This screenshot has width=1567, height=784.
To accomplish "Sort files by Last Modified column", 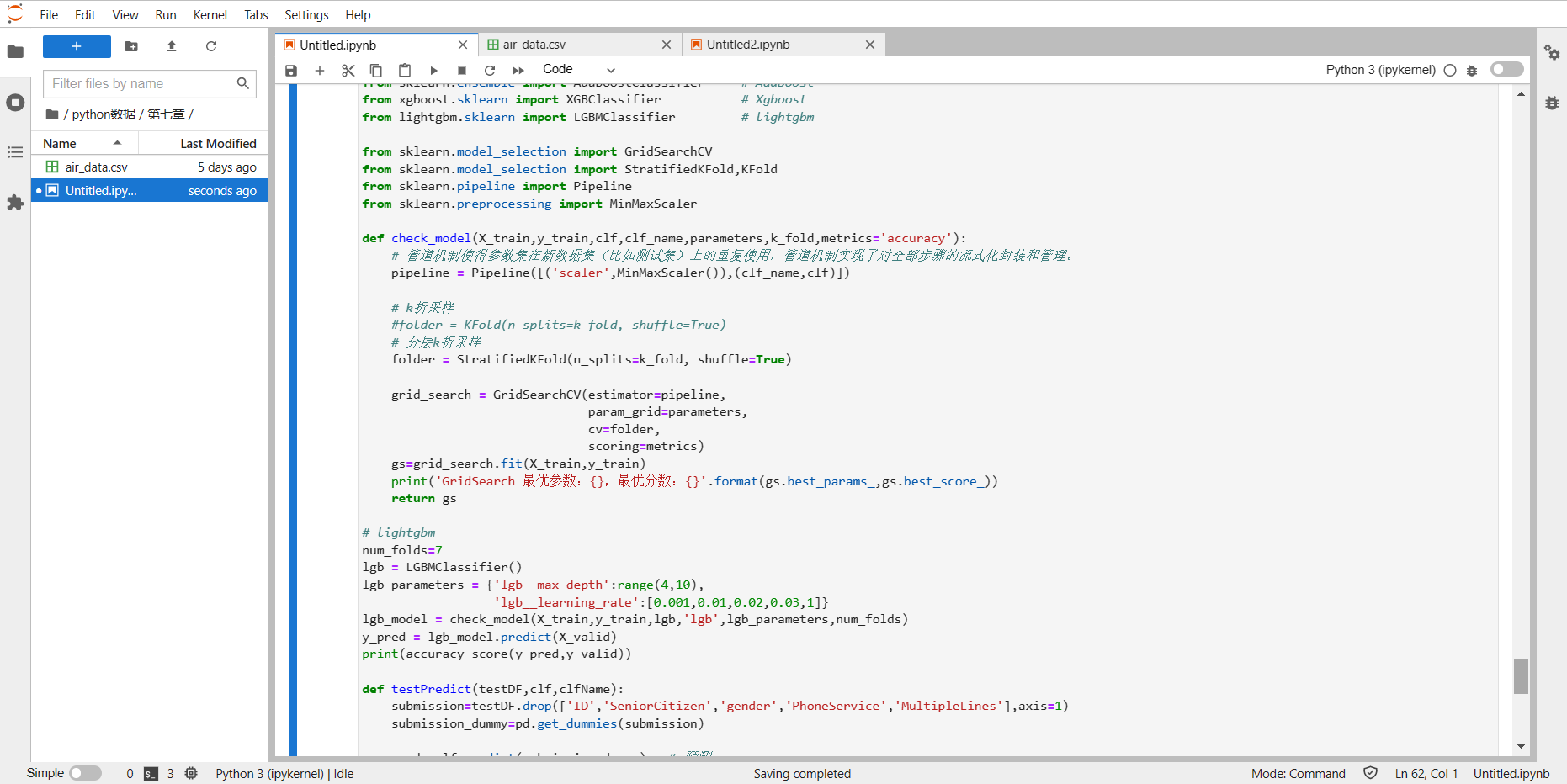I will tap(203, 144).
